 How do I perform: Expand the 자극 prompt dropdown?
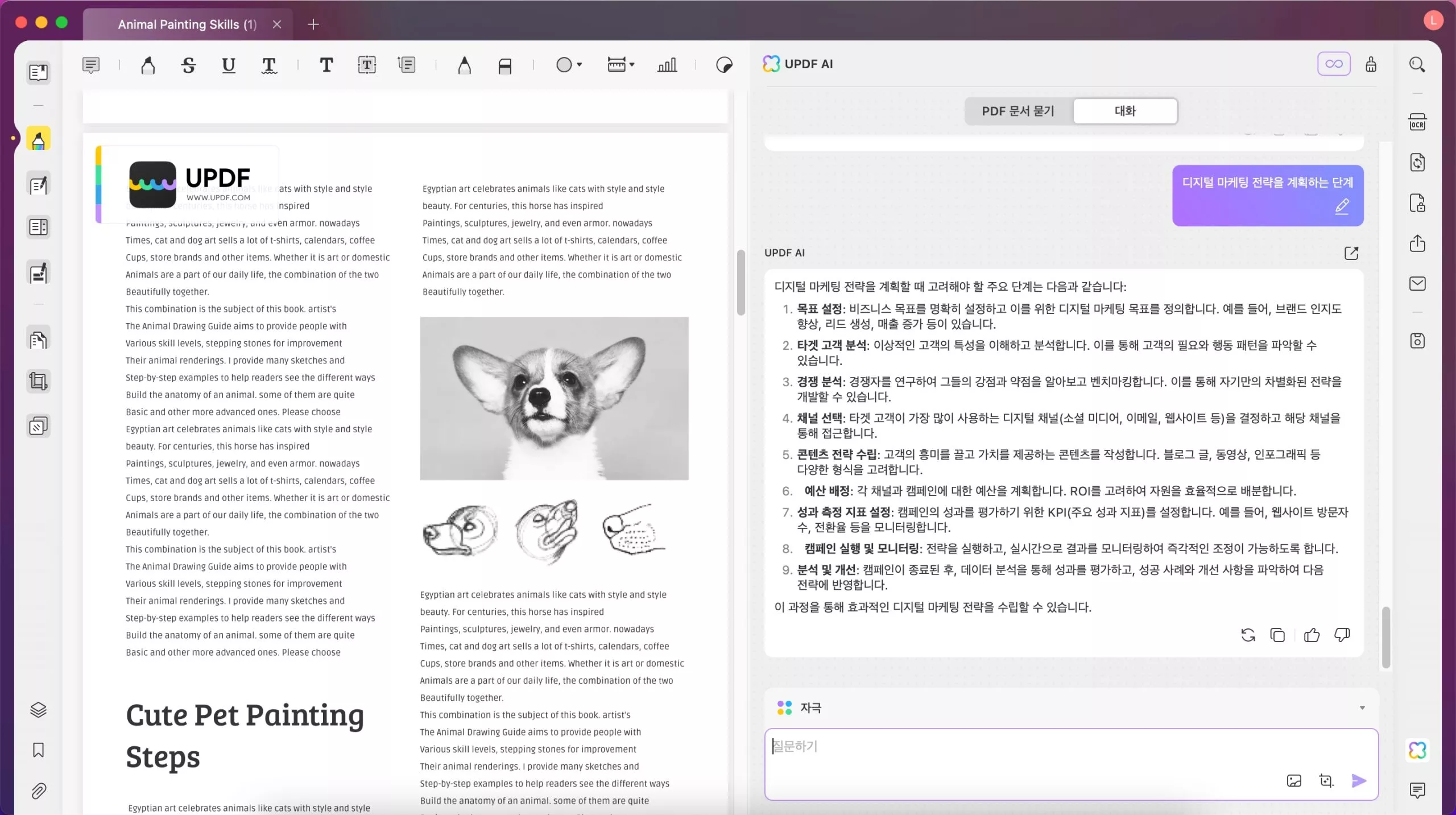pyautogui.click(x=1362, y=708)
